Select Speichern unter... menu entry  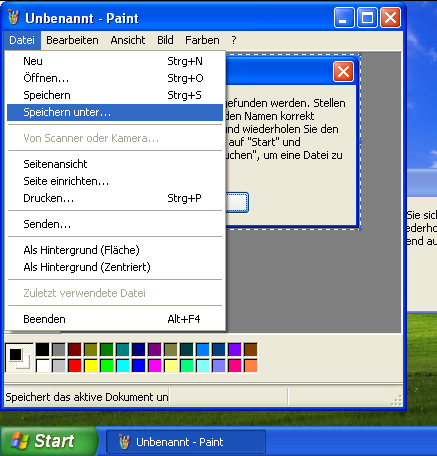tap(115, 112)
